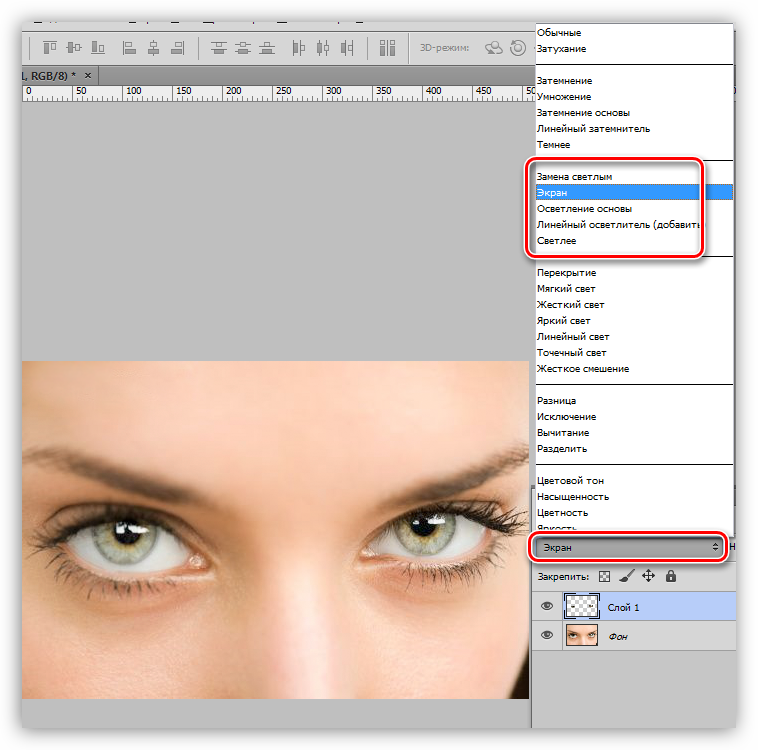The image size is (758, 750).
Task: Choose the Разделить blend mode
Action: (x=562, y=448)
